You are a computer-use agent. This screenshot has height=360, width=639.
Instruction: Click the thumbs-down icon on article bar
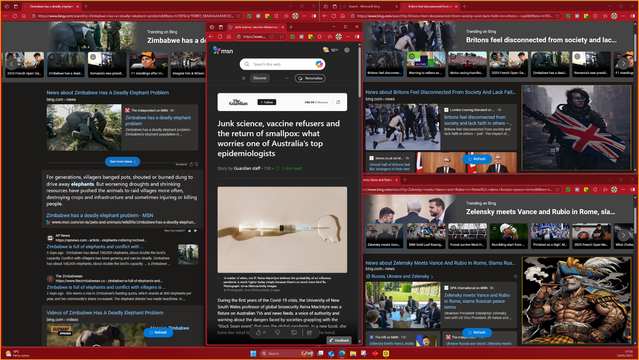click(x=278, y=332)
